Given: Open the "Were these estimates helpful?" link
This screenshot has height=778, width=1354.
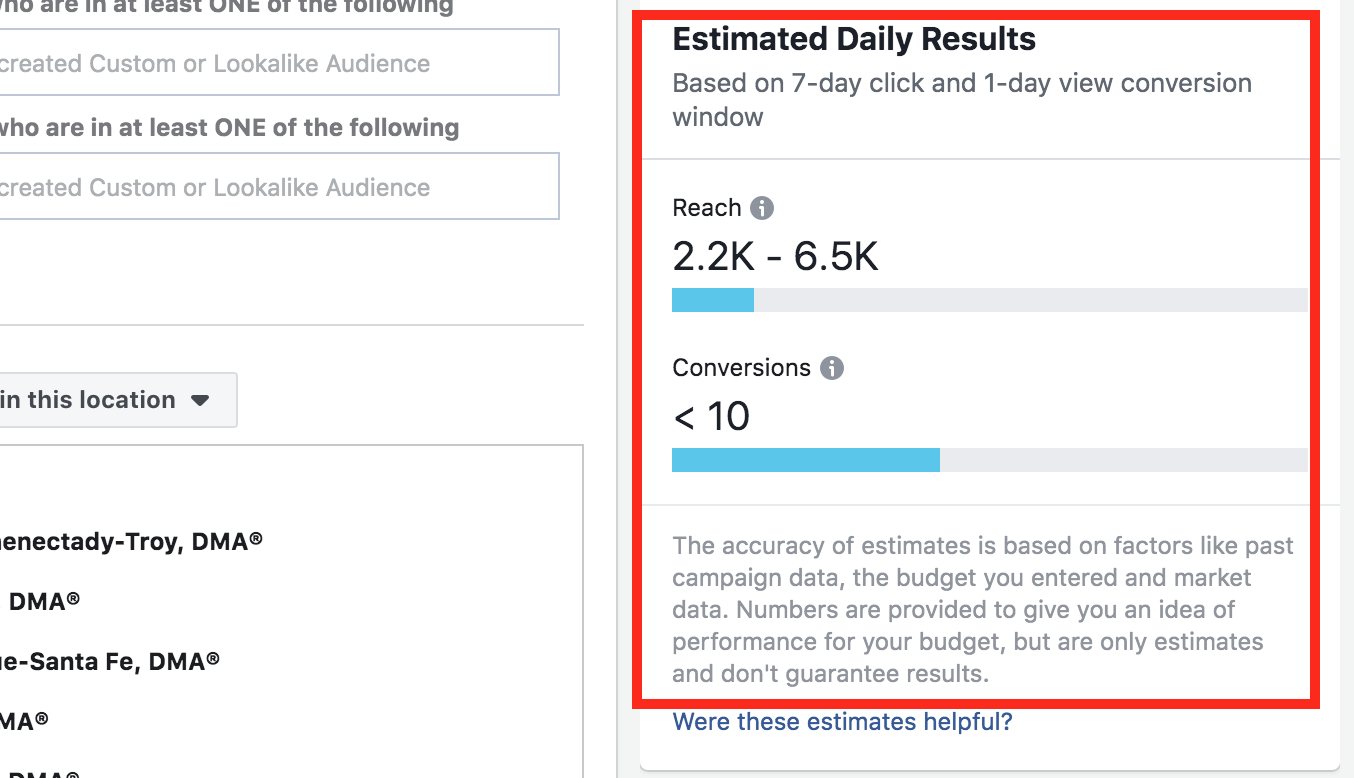Looking at the screenshot, I should 842,721.
